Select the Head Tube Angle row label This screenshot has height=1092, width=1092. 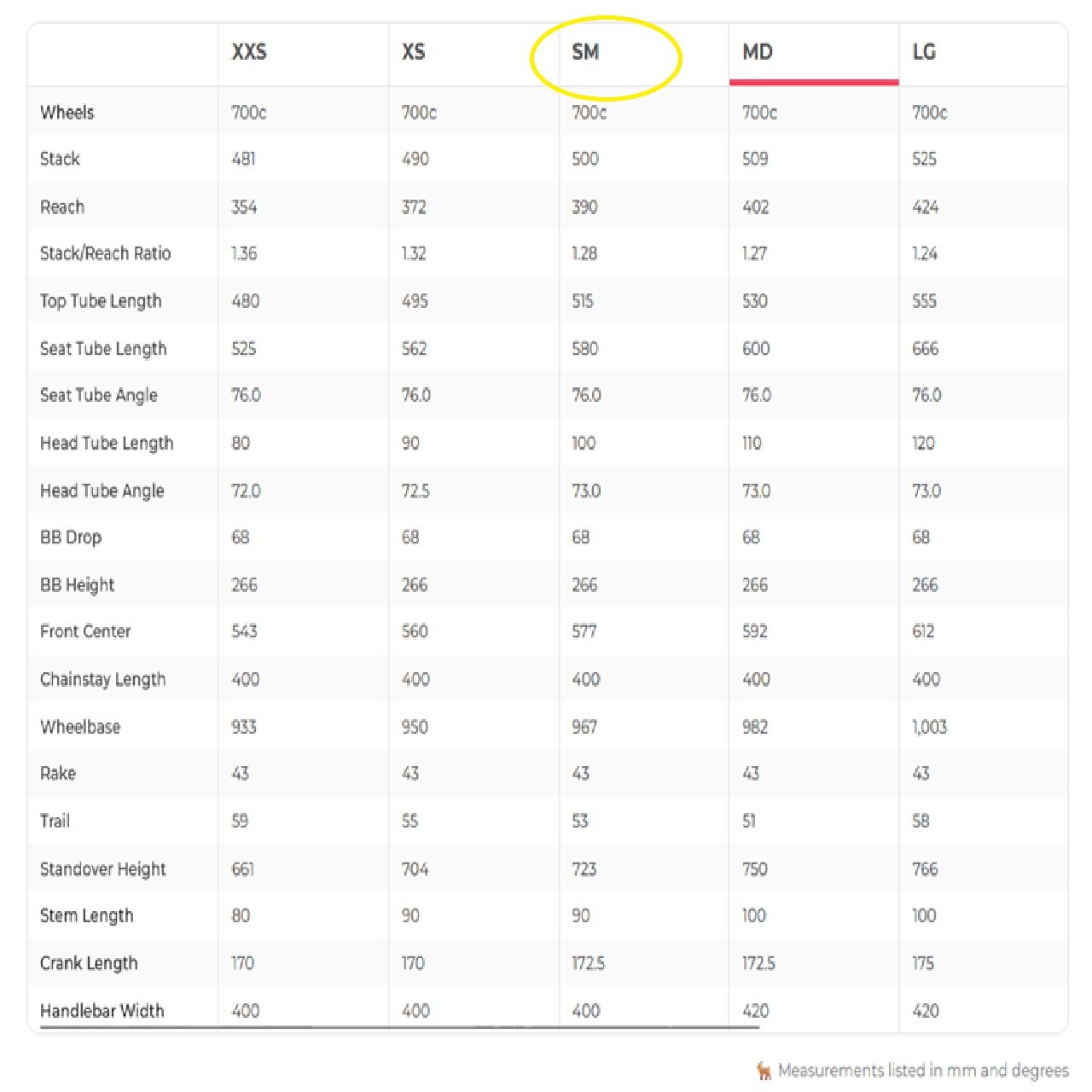tap(102, 491)
